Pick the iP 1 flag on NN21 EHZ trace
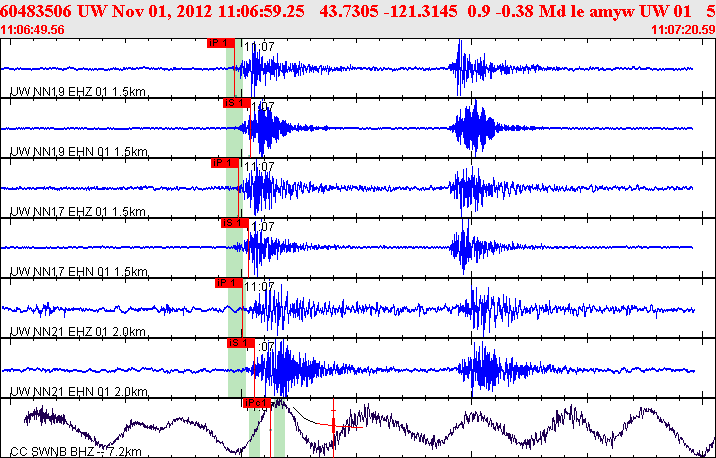The height and width of the screenshot is (458, 716). click(x=228, y=283)
